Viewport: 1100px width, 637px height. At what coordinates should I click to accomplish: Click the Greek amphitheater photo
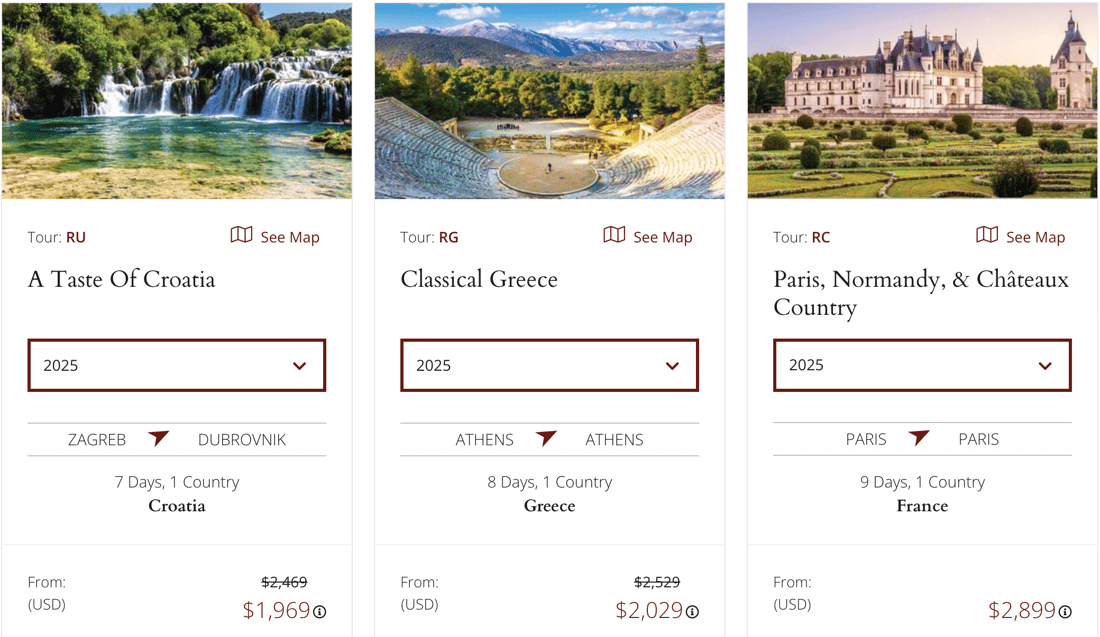(x=549, y=101)
